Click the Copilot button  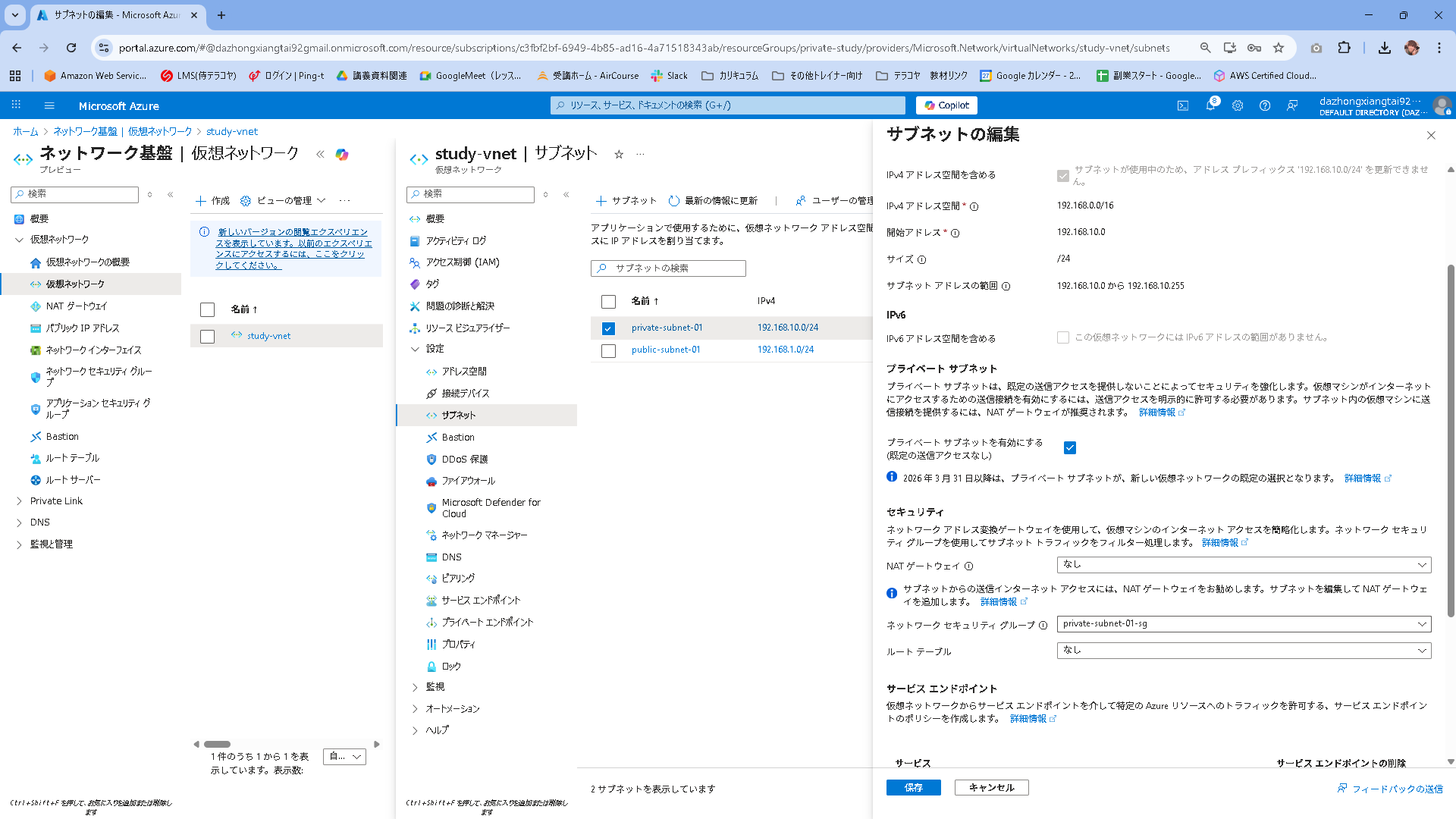click(946, 105)
